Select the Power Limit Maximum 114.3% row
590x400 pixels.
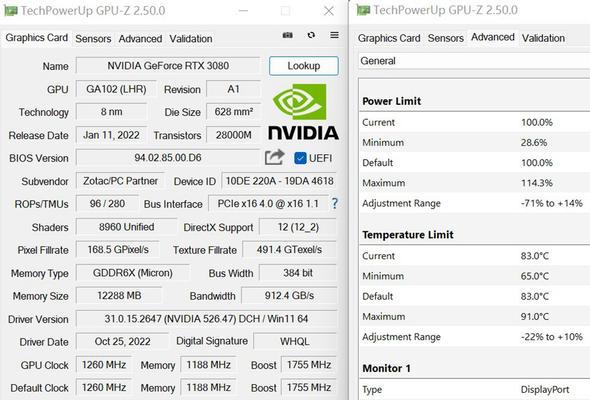click(x=475, y=183)
